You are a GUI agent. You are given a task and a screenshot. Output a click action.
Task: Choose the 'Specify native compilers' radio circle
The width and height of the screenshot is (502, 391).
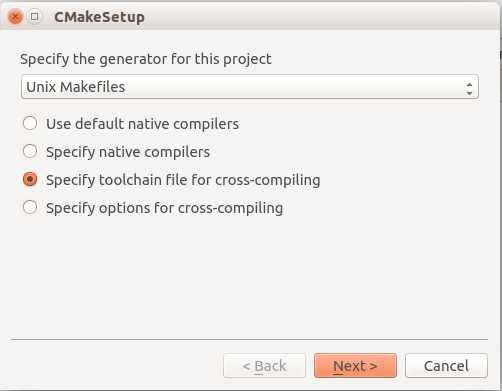[30, 151]
